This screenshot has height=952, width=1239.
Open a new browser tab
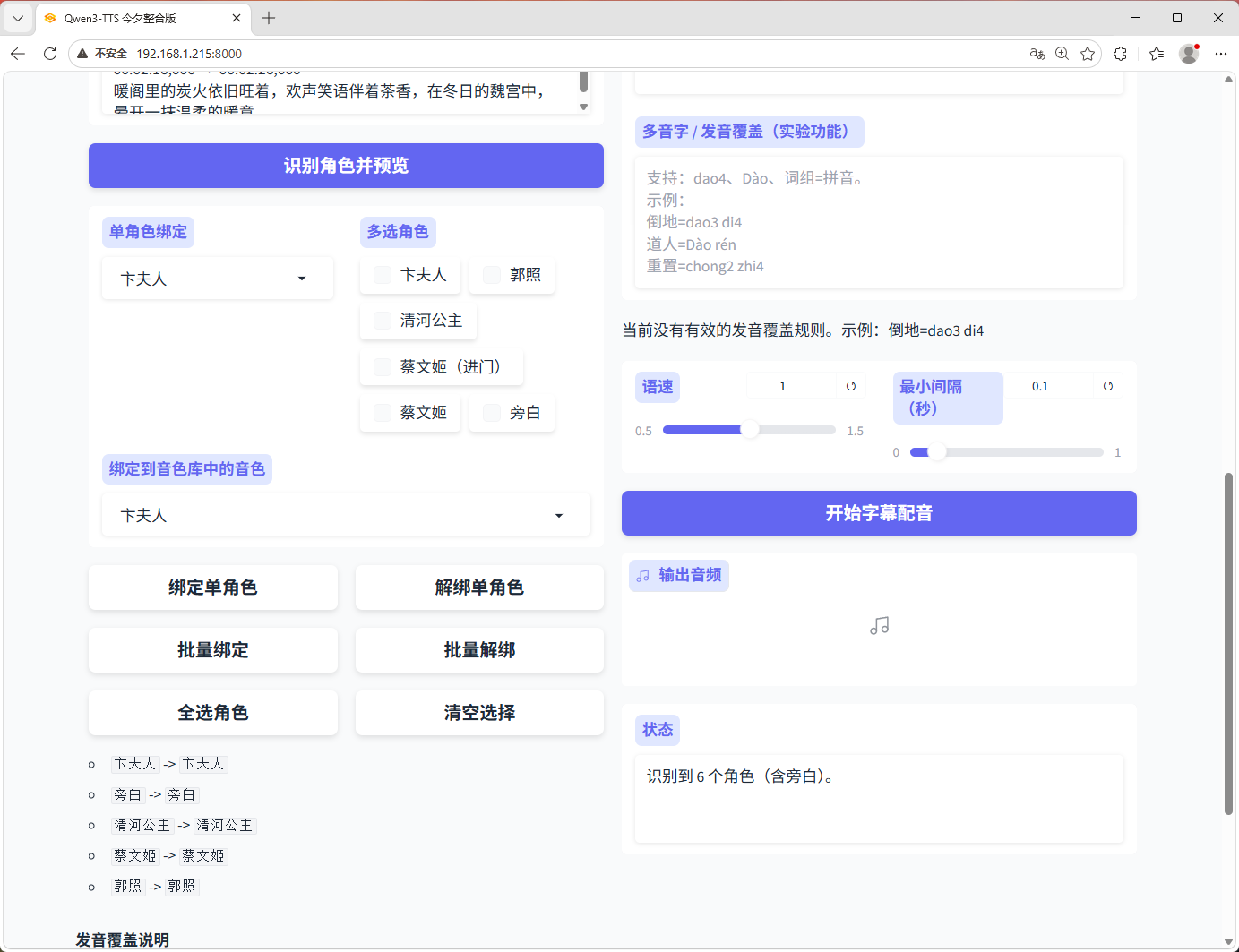pyautogui.click(x=269, y=18)
